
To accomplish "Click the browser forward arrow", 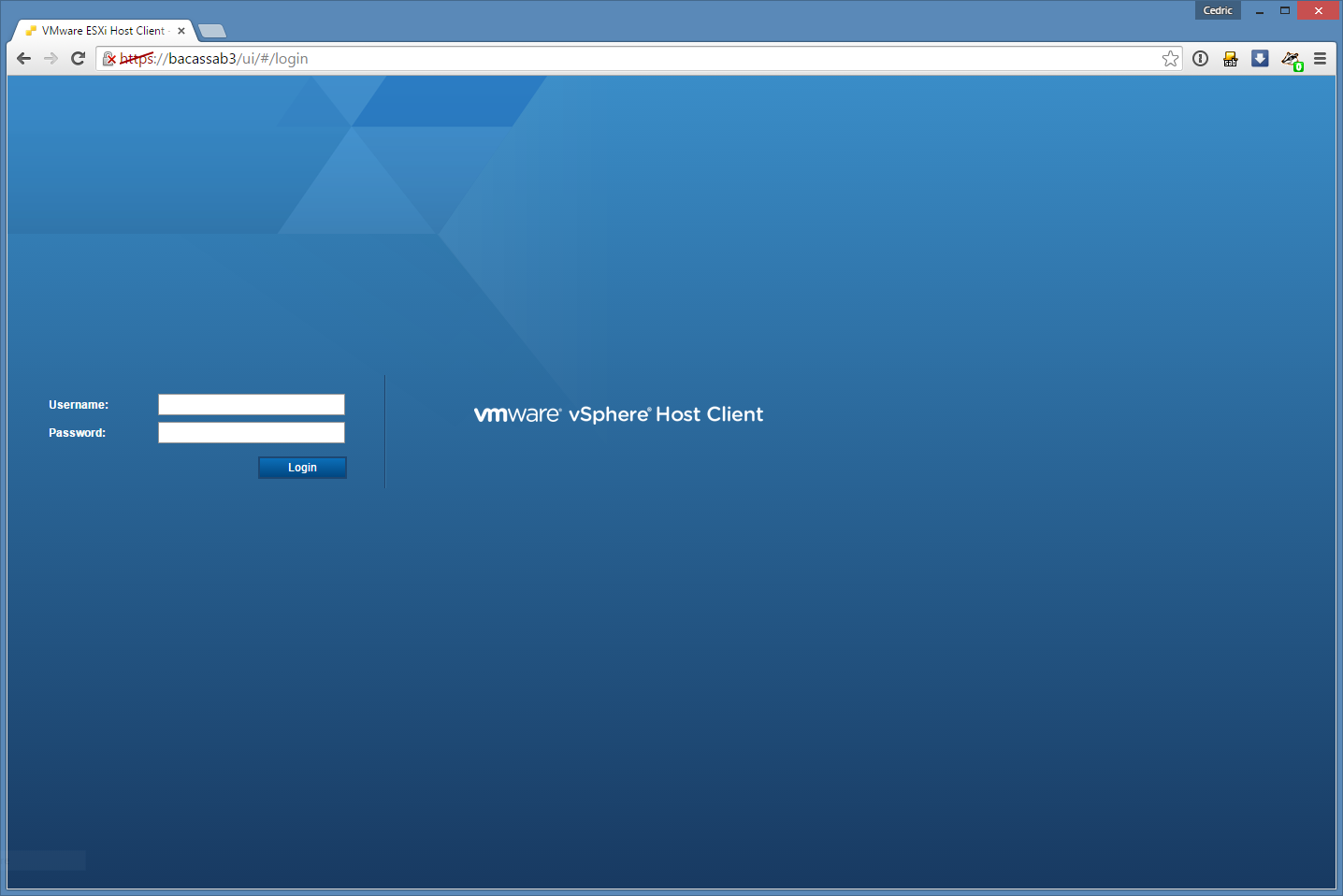I will (x=51, y=59).
